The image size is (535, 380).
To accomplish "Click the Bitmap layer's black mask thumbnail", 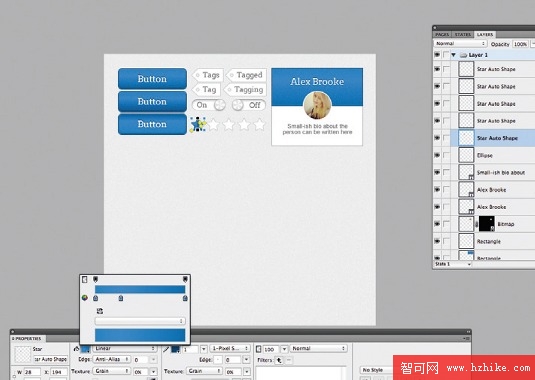I will point(487,224).
